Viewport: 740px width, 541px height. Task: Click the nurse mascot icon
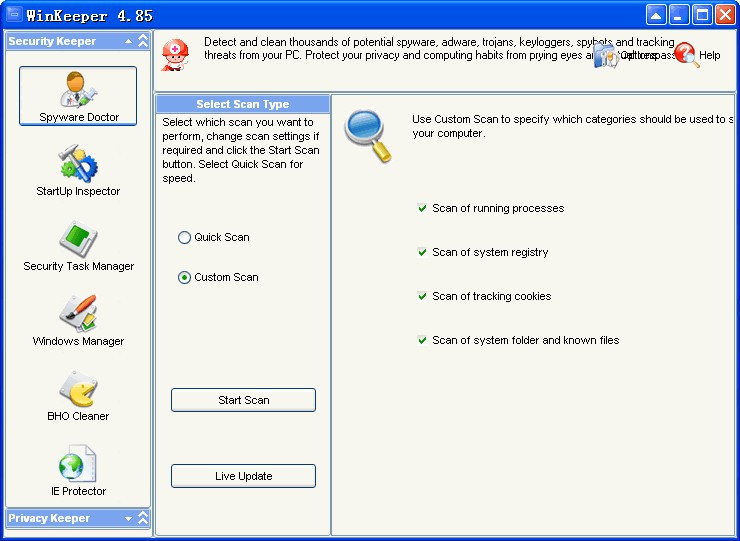coord(175,55)
